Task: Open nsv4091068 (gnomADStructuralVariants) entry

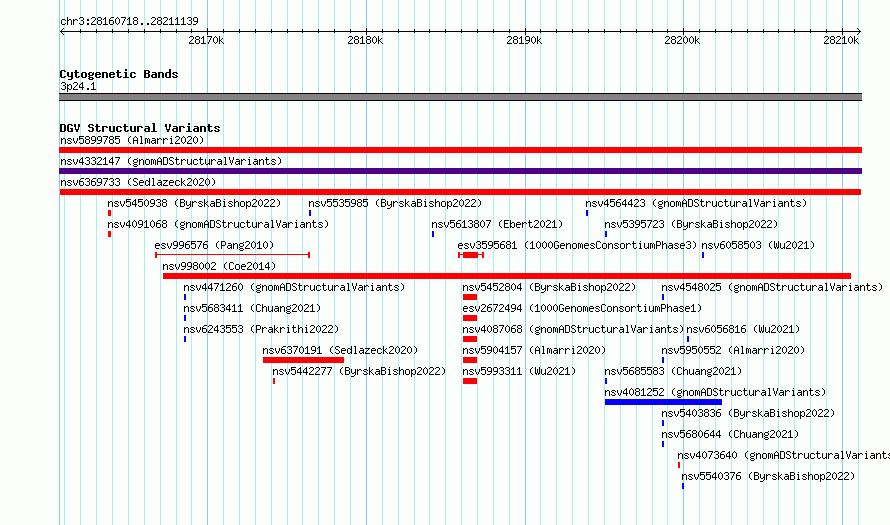Action: (x=218, y=224)
